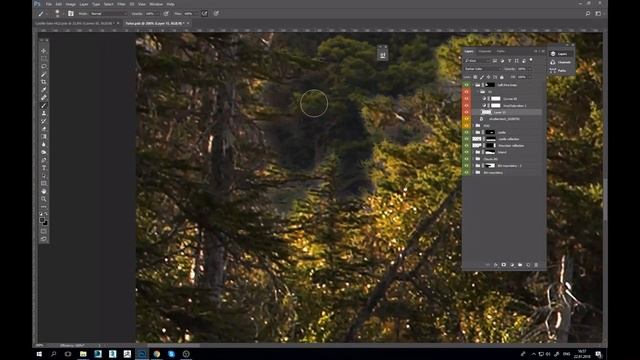The image size is (640, 360).
Task: Expand the Island group arrow
Action: point(473,152)
